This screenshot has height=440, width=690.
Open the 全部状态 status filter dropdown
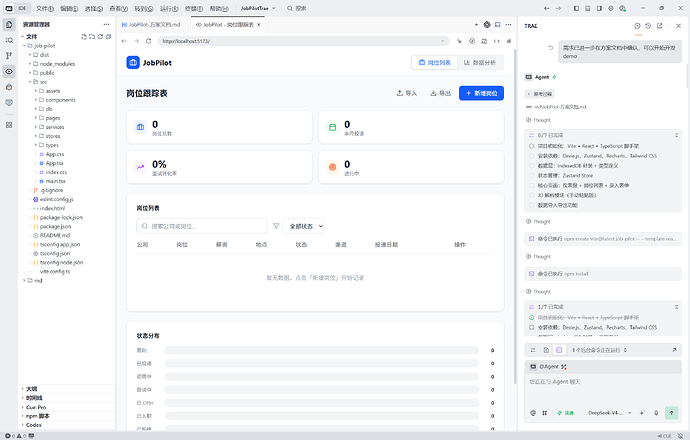pyautogui.click(x=304, y=226)
